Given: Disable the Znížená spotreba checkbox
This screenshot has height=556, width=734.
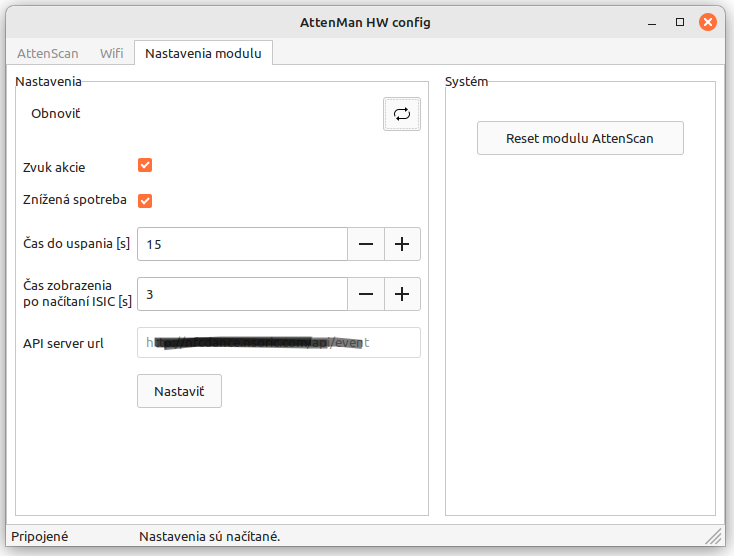Looking at the screenshot, I should point(145,201).
